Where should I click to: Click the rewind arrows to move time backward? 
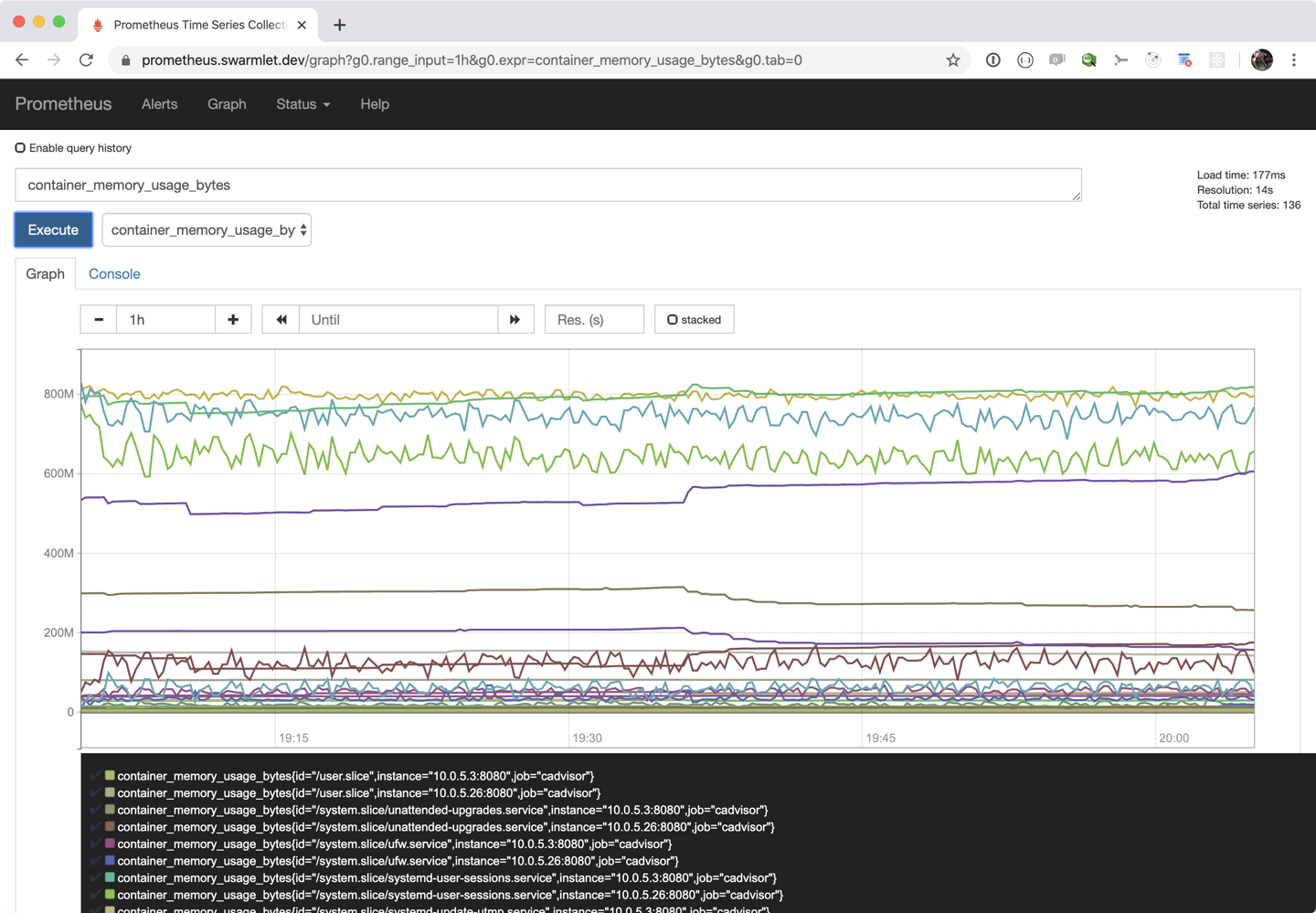(x=281, y=320)
